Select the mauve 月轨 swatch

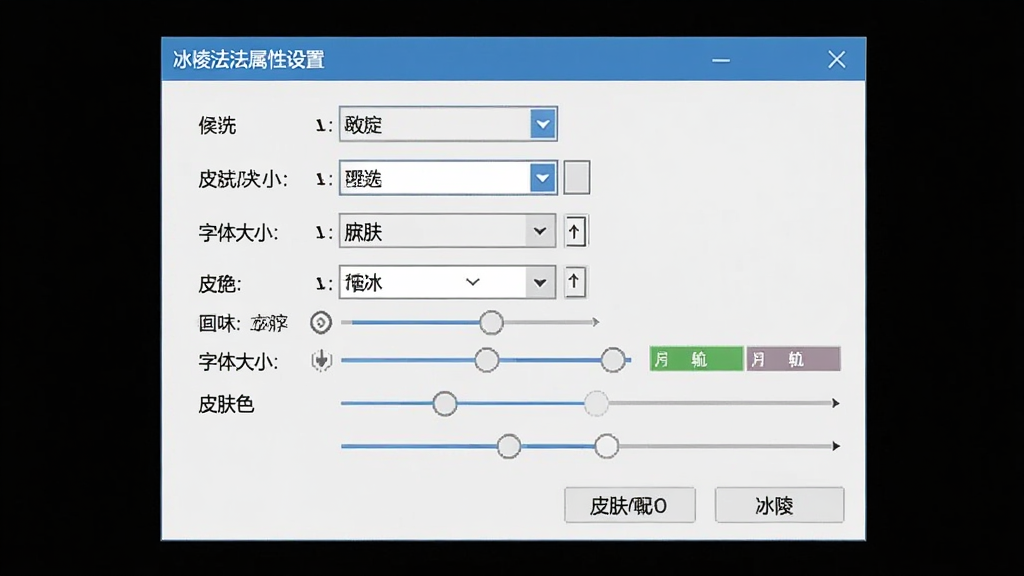(793, 359)
